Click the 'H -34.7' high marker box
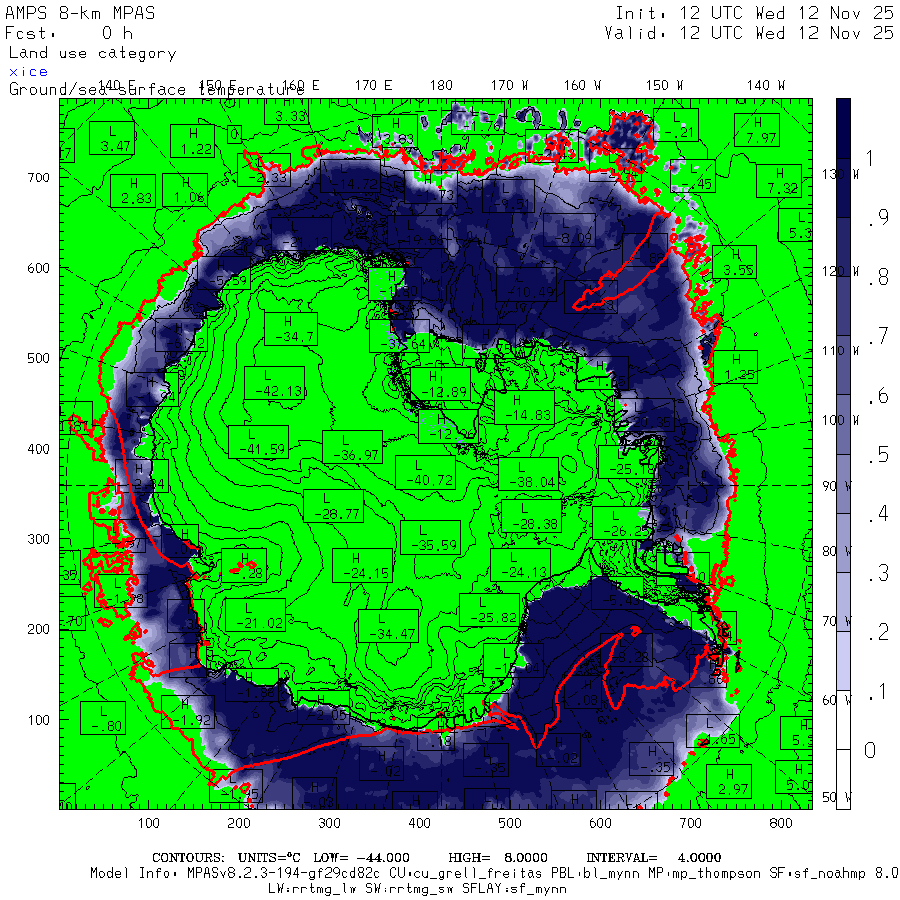 pyautogui.click(x=291, y=329)
